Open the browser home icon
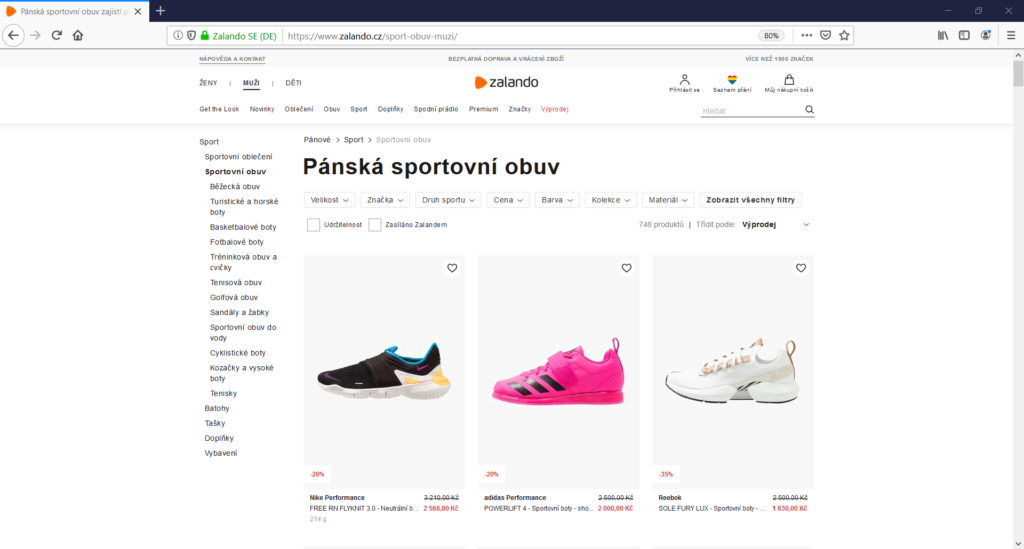The width and height of the screenshot is (1024, 549). [x=78, y=35]
